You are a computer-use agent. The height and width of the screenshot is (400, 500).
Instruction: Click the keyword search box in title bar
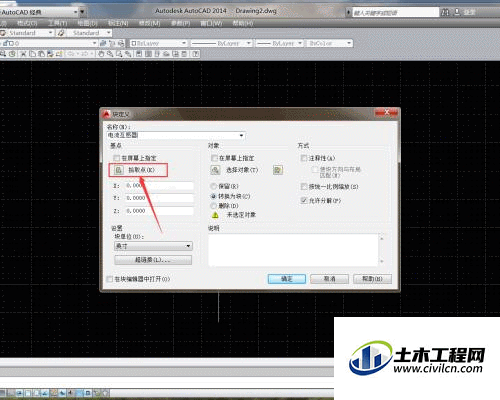click(x=395, y=13)
